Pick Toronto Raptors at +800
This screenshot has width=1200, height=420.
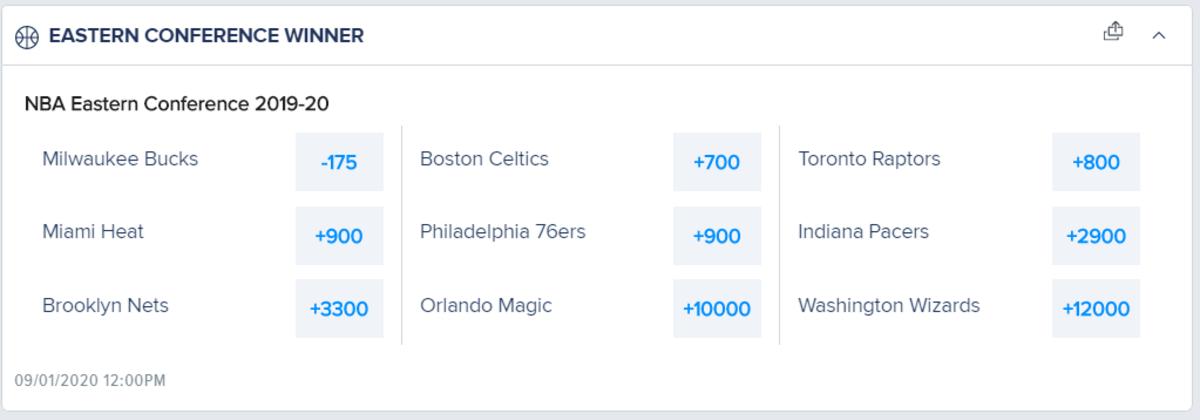(x=1095, y=162)
